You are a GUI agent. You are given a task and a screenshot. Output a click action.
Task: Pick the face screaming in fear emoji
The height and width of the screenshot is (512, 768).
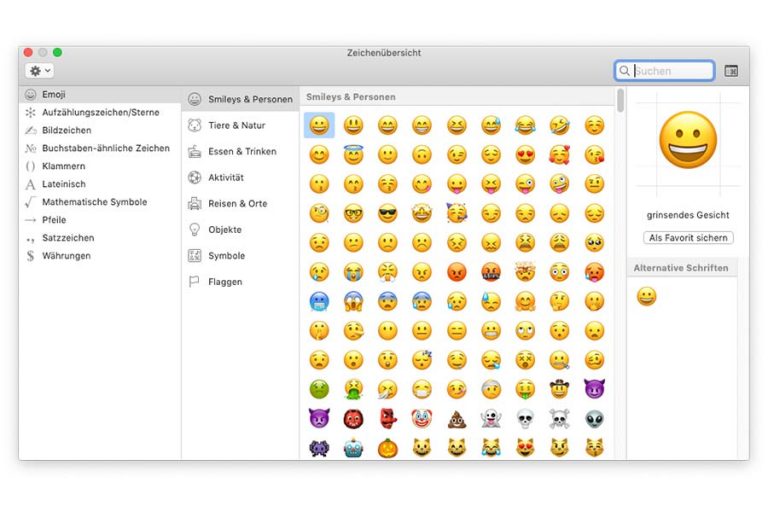point(353,301)
